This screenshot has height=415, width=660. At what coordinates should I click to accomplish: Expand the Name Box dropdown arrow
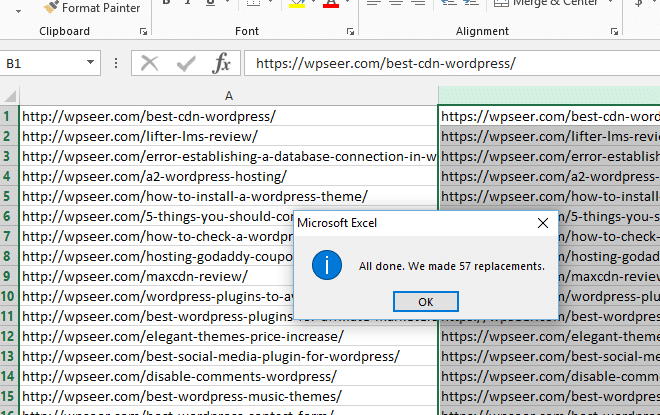coord(90,63)
